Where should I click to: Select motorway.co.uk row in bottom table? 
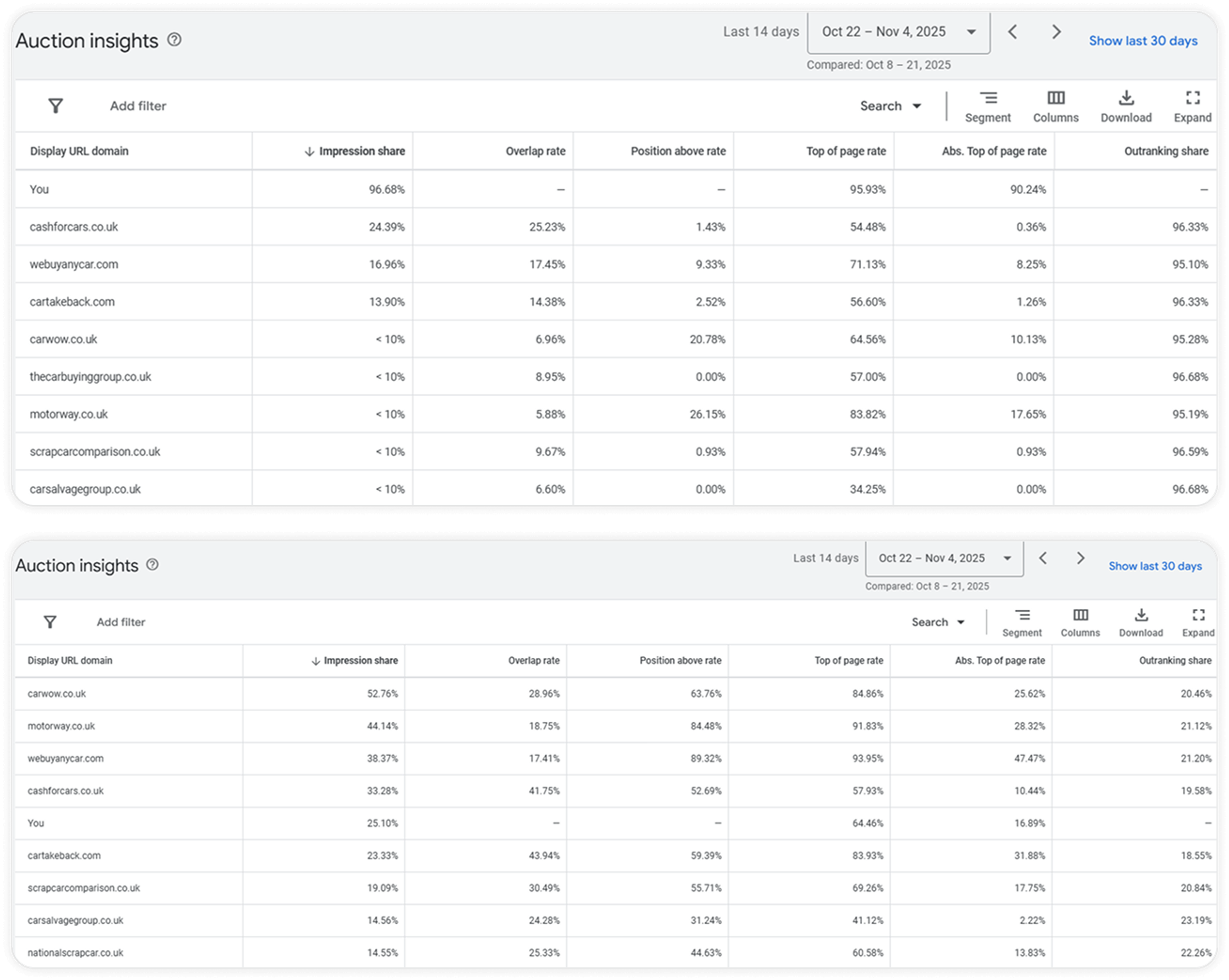click(x=615, y=726)
